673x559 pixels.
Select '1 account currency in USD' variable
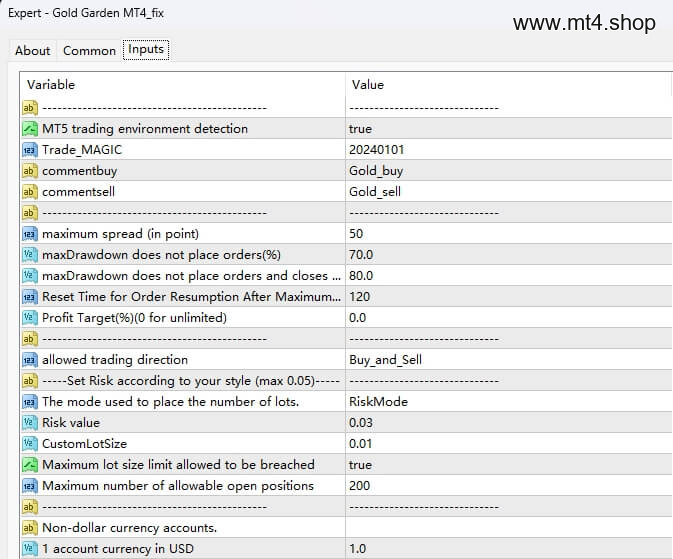118,549
